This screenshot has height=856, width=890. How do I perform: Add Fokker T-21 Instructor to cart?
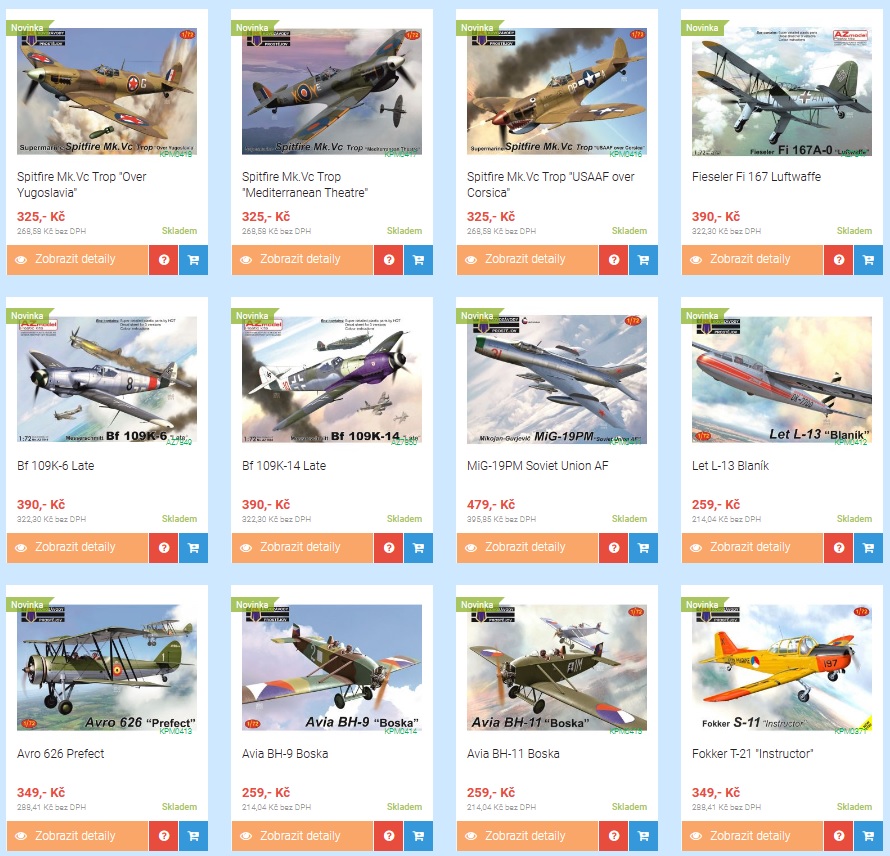point(868,836)
